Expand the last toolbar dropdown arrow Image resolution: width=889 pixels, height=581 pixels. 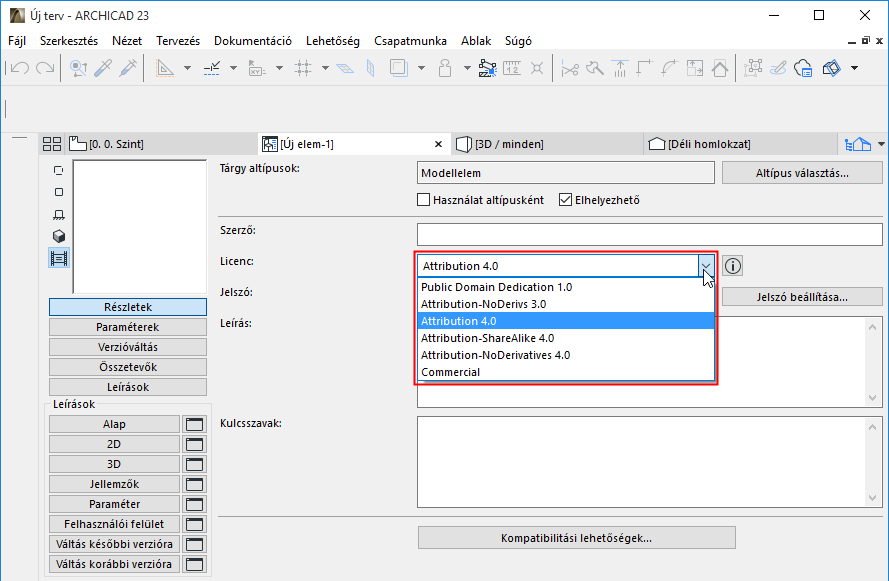(854, 68)
